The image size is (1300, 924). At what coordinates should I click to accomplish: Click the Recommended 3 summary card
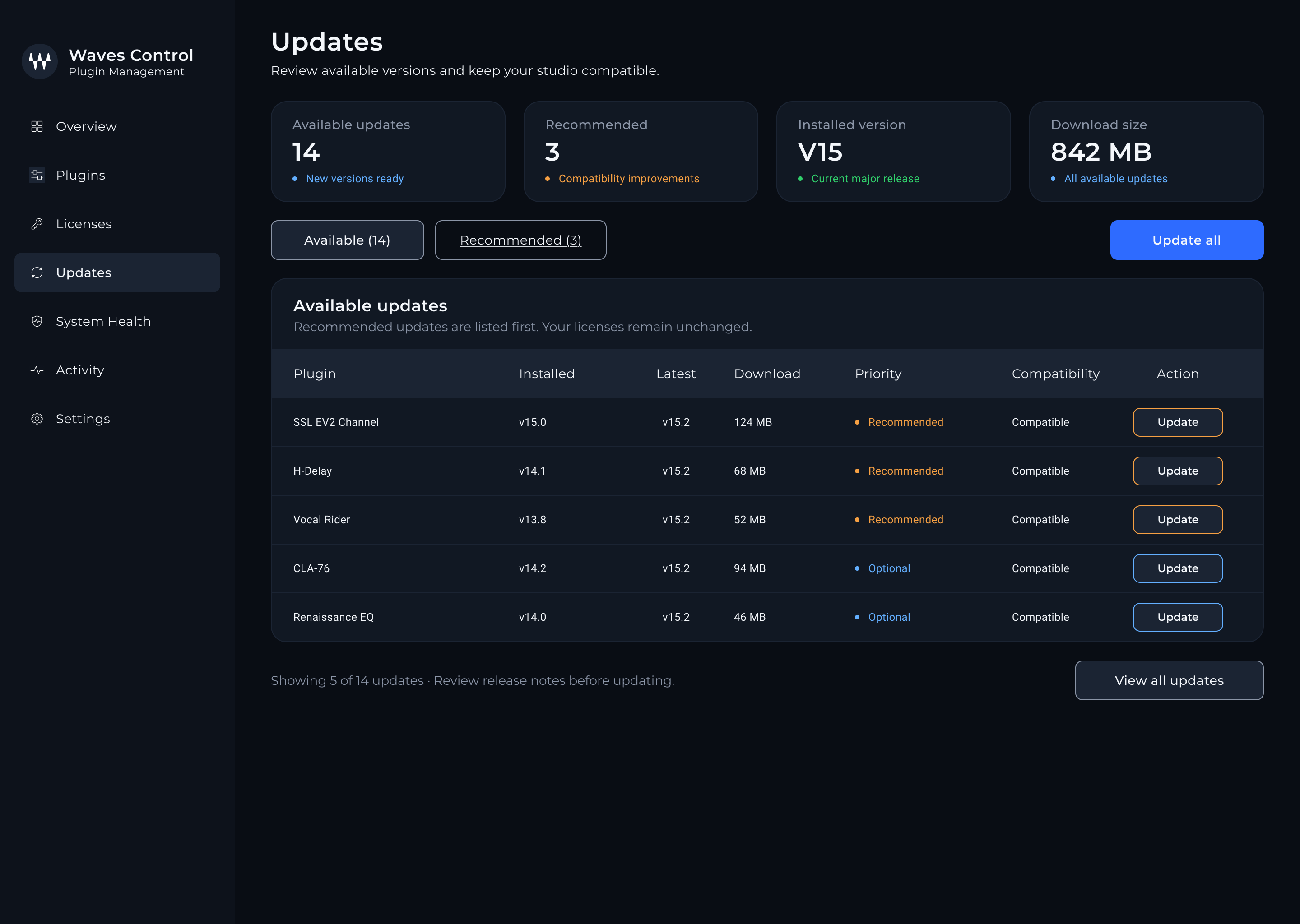pyautogui.click(x=641, y=151)
